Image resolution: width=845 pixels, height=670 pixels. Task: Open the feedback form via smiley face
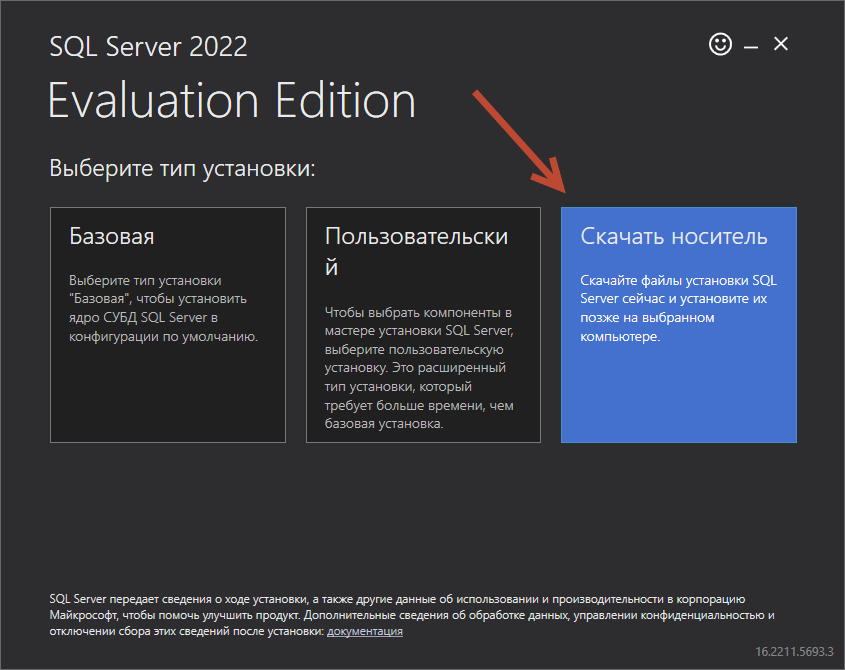click(719, 44)
